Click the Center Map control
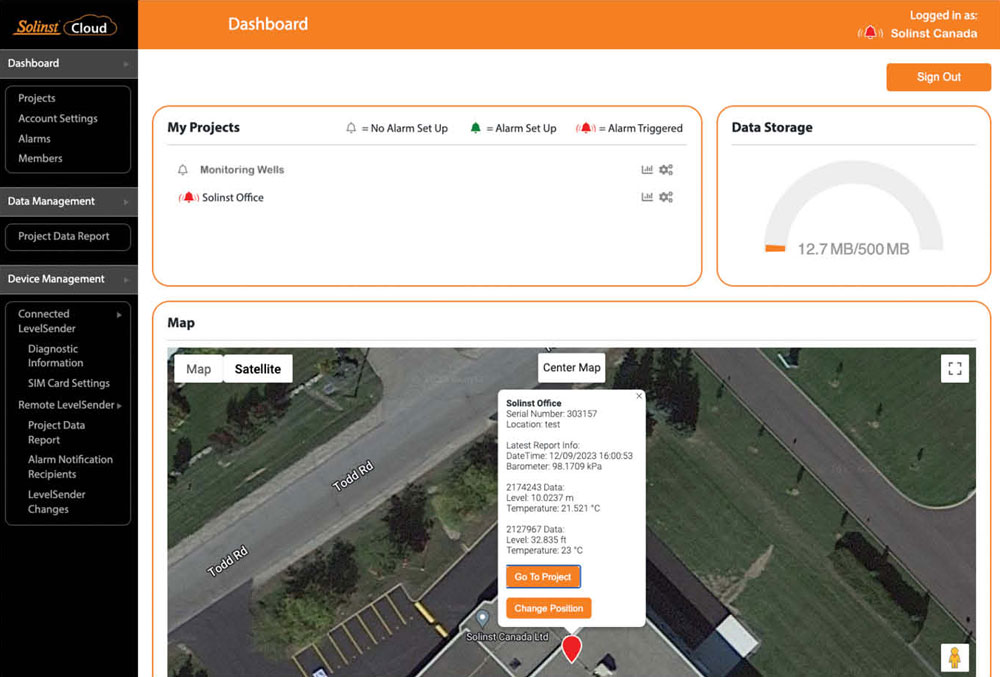This screenshot has width=1000, height=677. pos(572,368)
